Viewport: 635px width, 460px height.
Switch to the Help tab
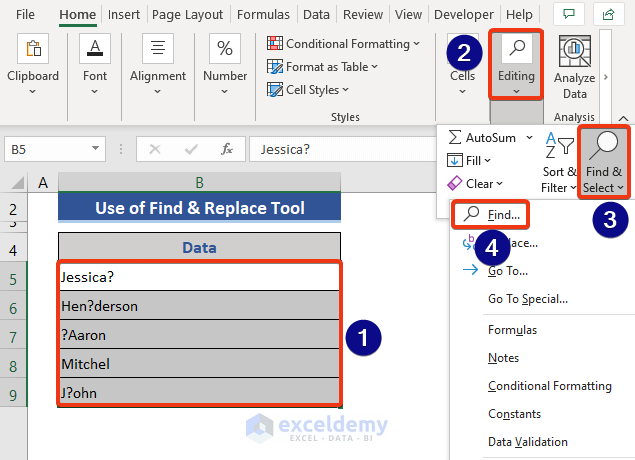[519, 15]
